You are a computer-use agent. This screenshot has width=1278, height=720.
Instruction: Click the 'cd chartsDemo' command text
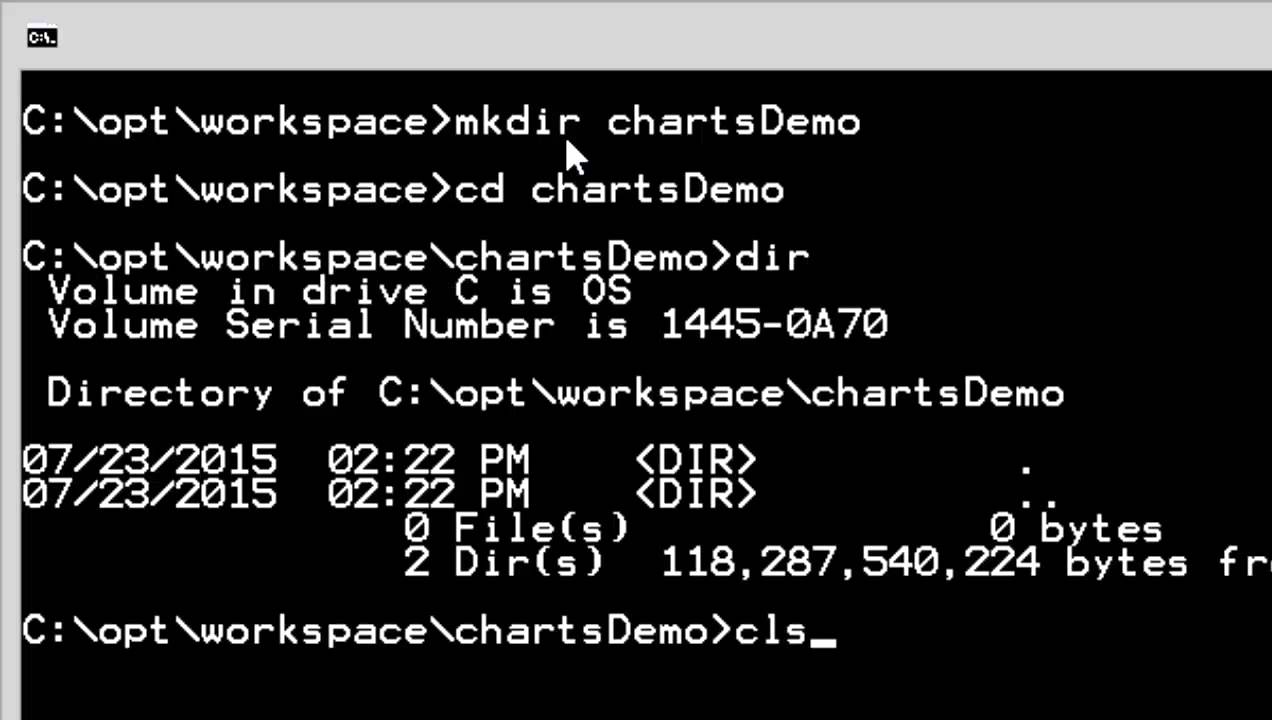click(620, 190)
